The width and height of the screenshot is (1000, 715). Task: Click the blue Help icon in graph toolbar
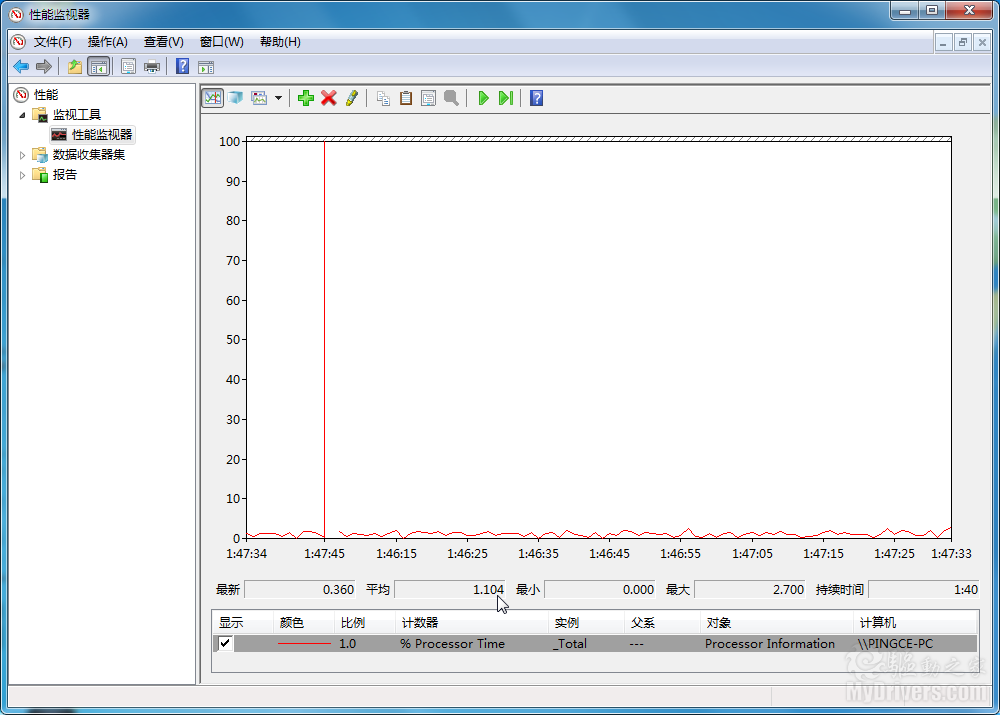tap(536, 98)
